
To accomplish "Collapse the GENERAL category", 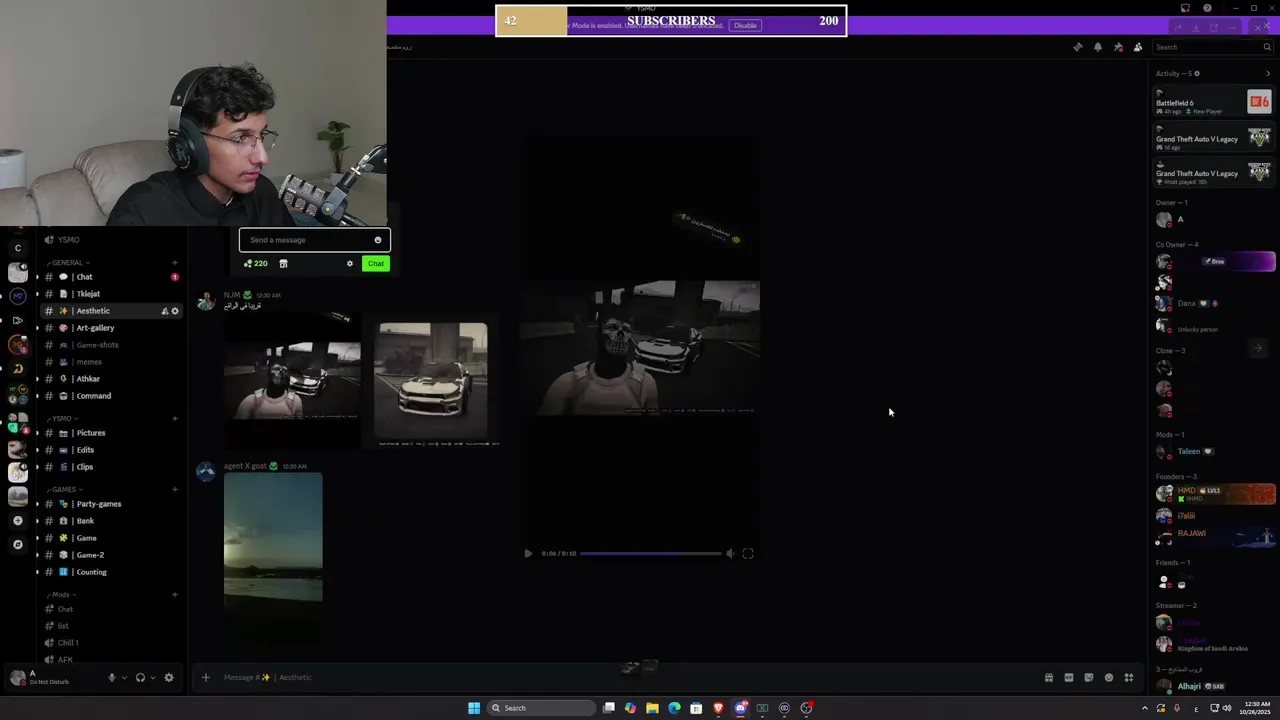I will point(68,263).
